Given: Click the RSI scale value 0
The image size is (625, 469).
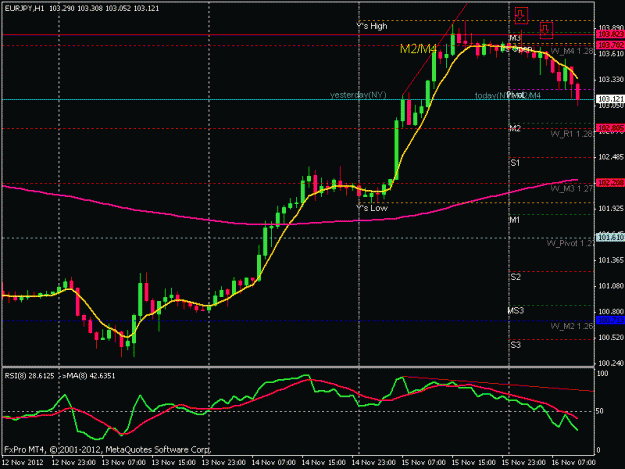Looking at the screenshot, I should coord(598,450).
